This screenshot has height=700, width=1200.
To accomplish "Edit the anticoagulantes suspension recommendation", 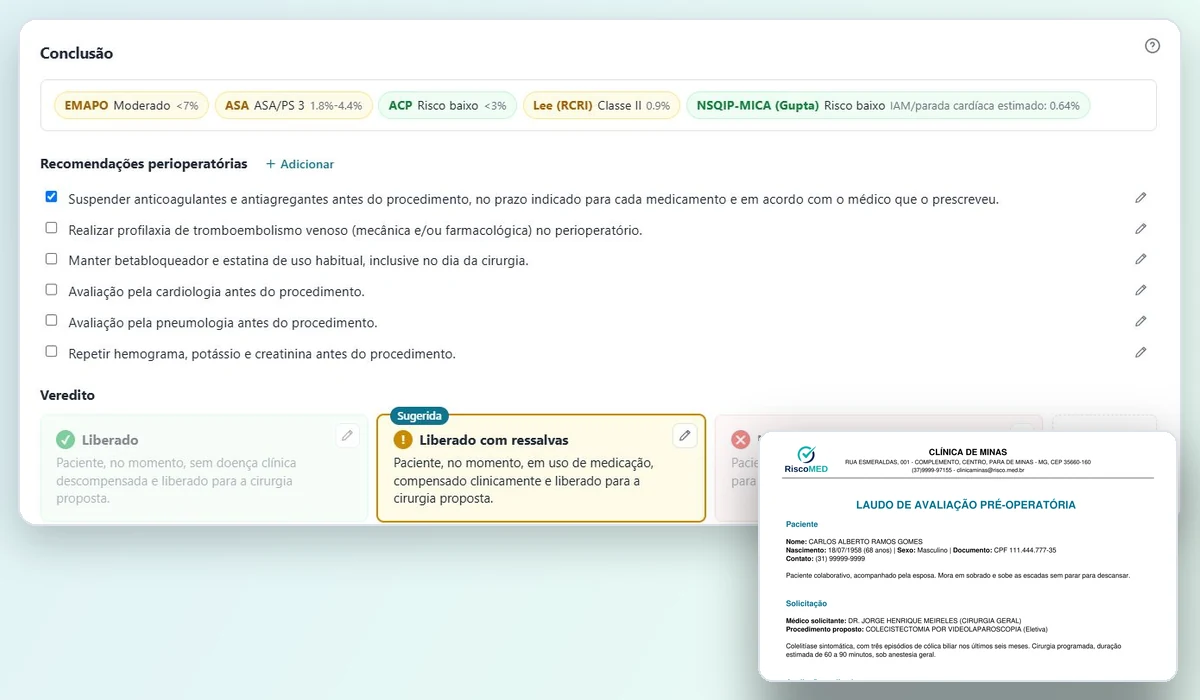I will click(x=1141, y=198).
